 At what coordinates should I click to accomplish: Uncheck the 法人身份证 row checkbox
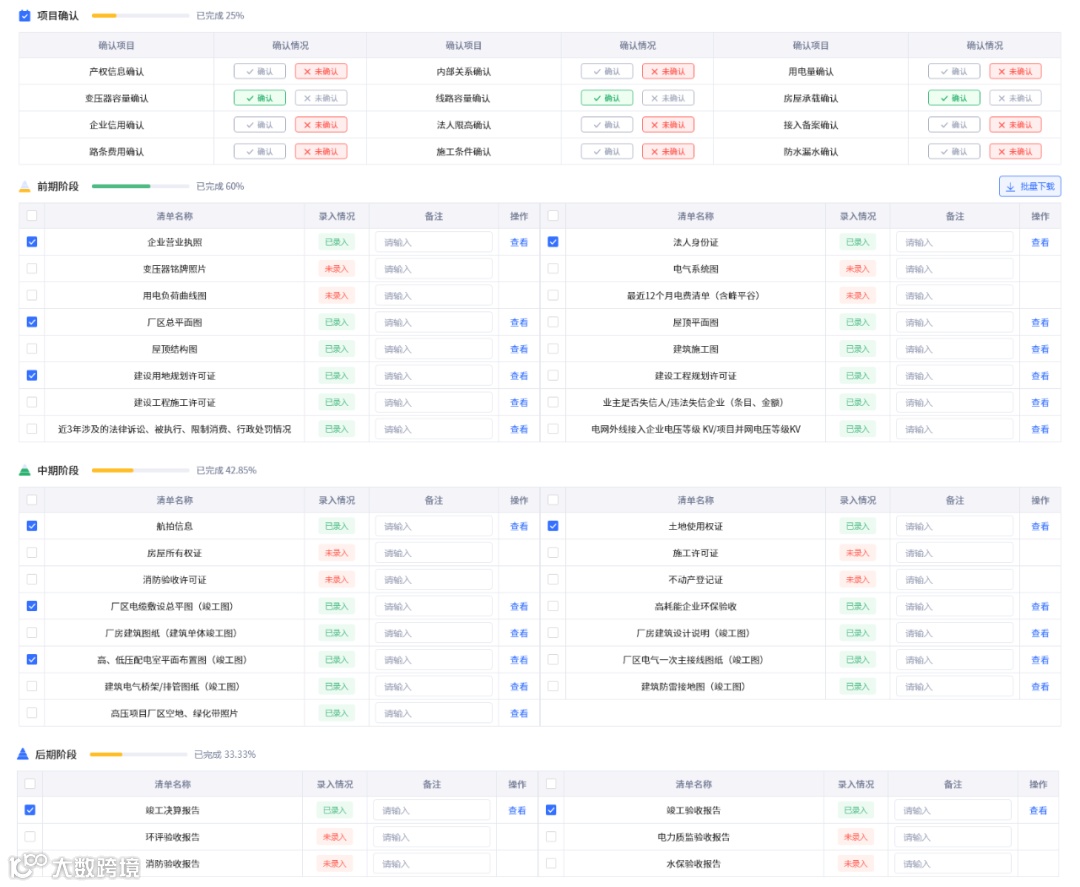553,242
